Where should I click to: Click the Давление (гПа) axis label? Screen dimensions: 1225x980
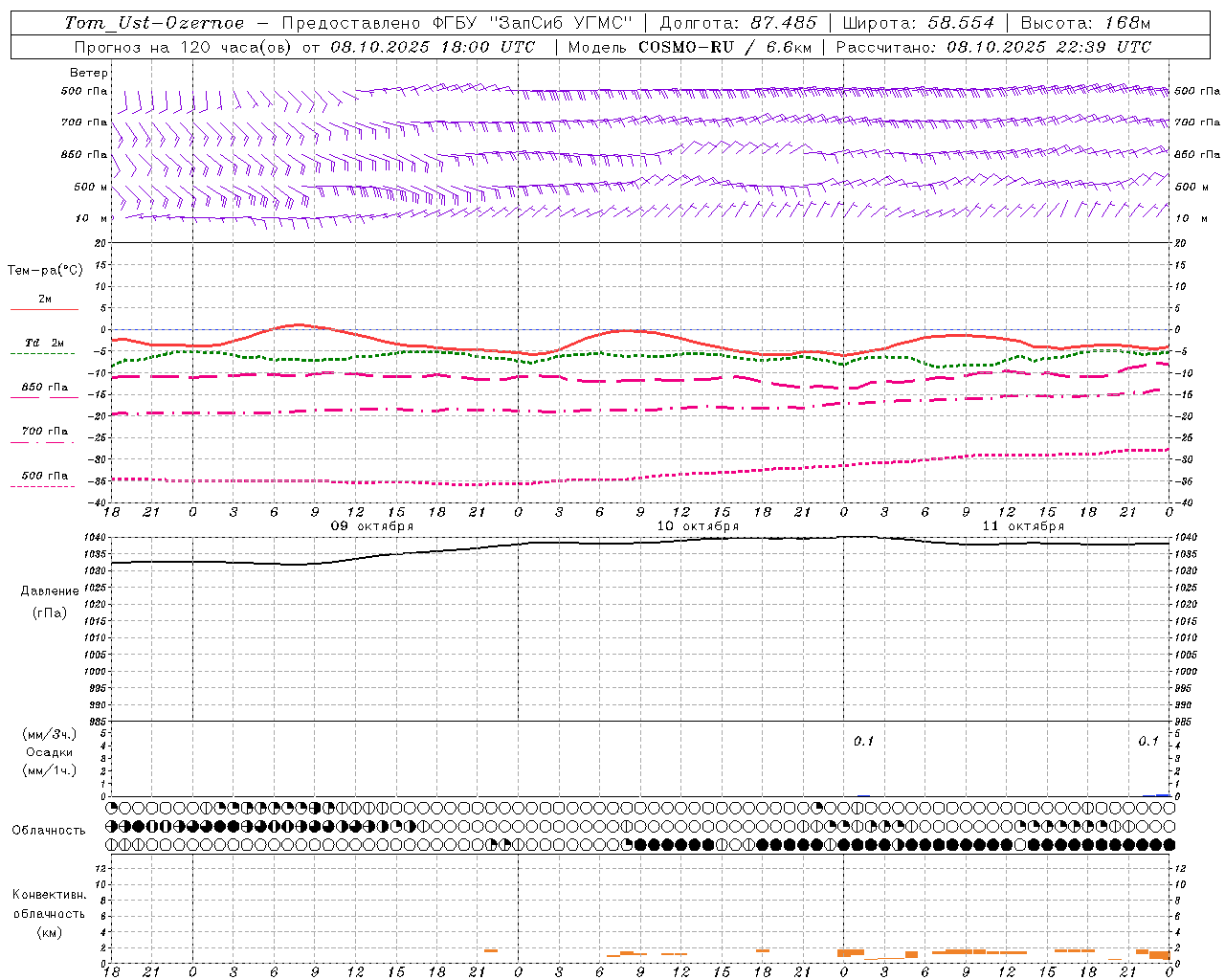(x=50, y=602)
